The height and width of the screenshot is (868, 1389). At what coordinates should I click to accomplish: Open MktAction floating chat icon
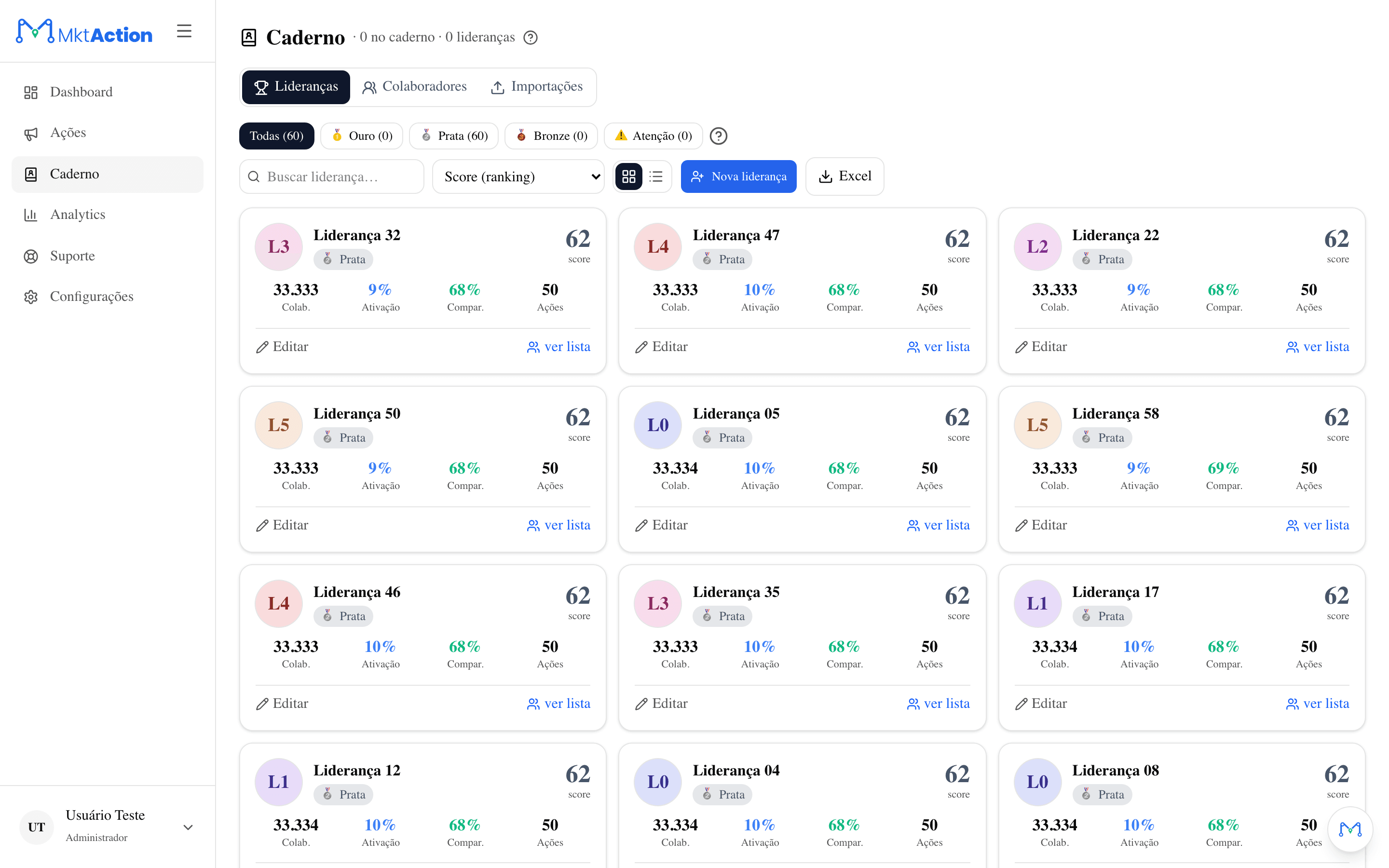(x=1350, y=829)
